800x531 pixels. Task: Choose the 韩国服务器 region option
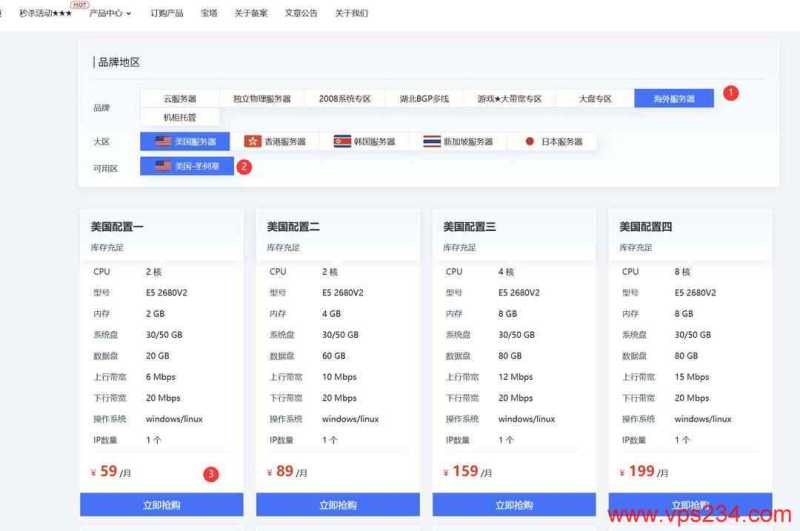tap(364, 141)
